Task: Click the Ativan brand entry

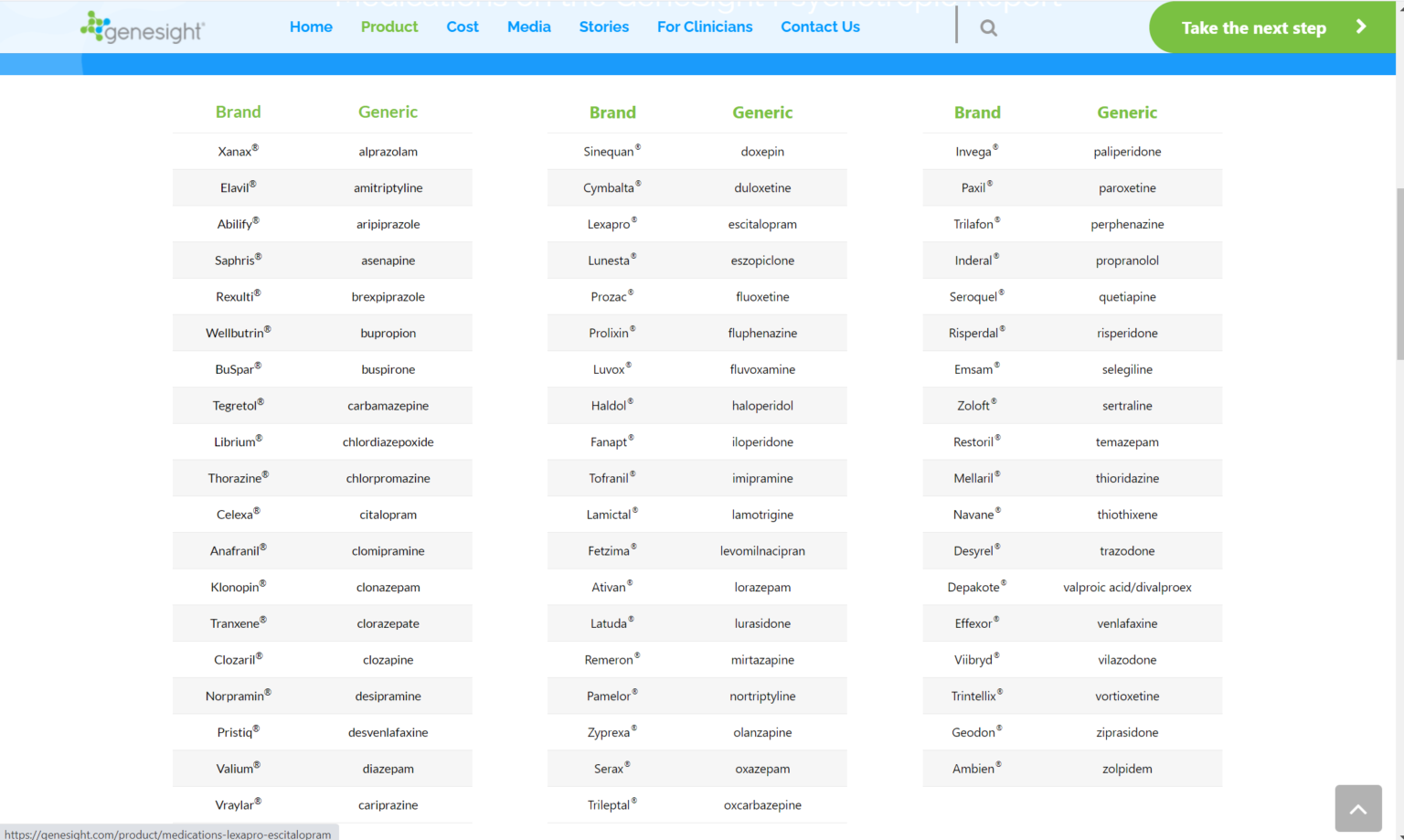Action: (612, 587)
